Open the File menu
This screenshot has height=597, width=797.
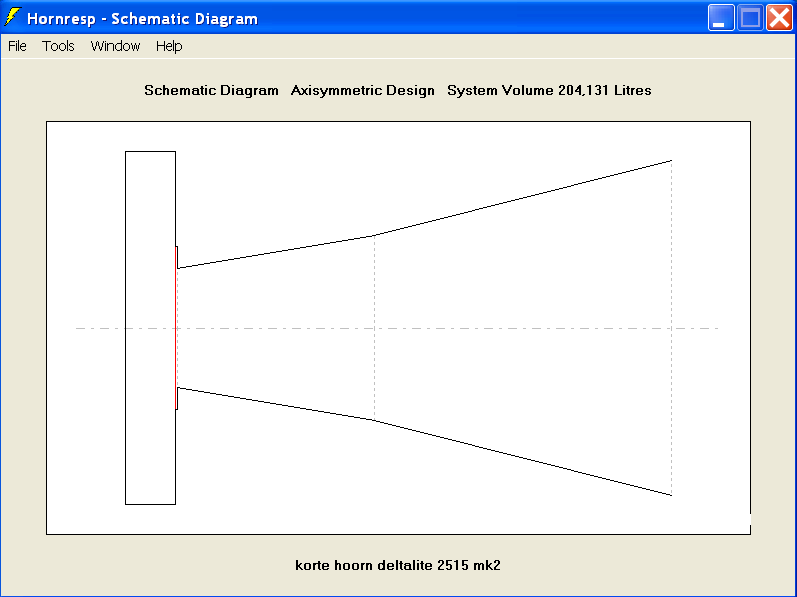click(x=17, y=46)
